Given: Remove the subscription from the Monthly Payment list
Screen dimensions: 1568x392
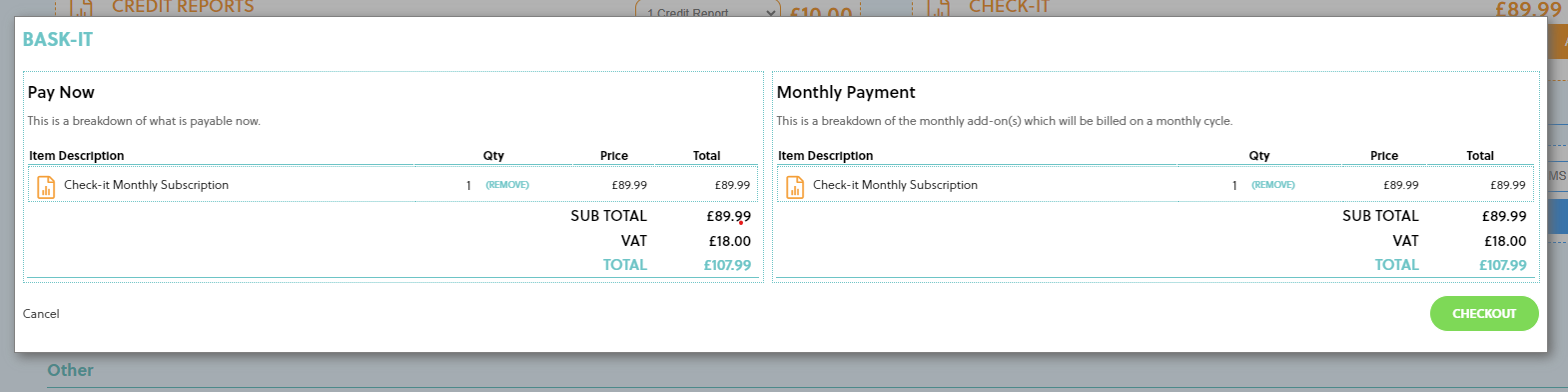Looking at the screenshot, I should pos(1273,185).
